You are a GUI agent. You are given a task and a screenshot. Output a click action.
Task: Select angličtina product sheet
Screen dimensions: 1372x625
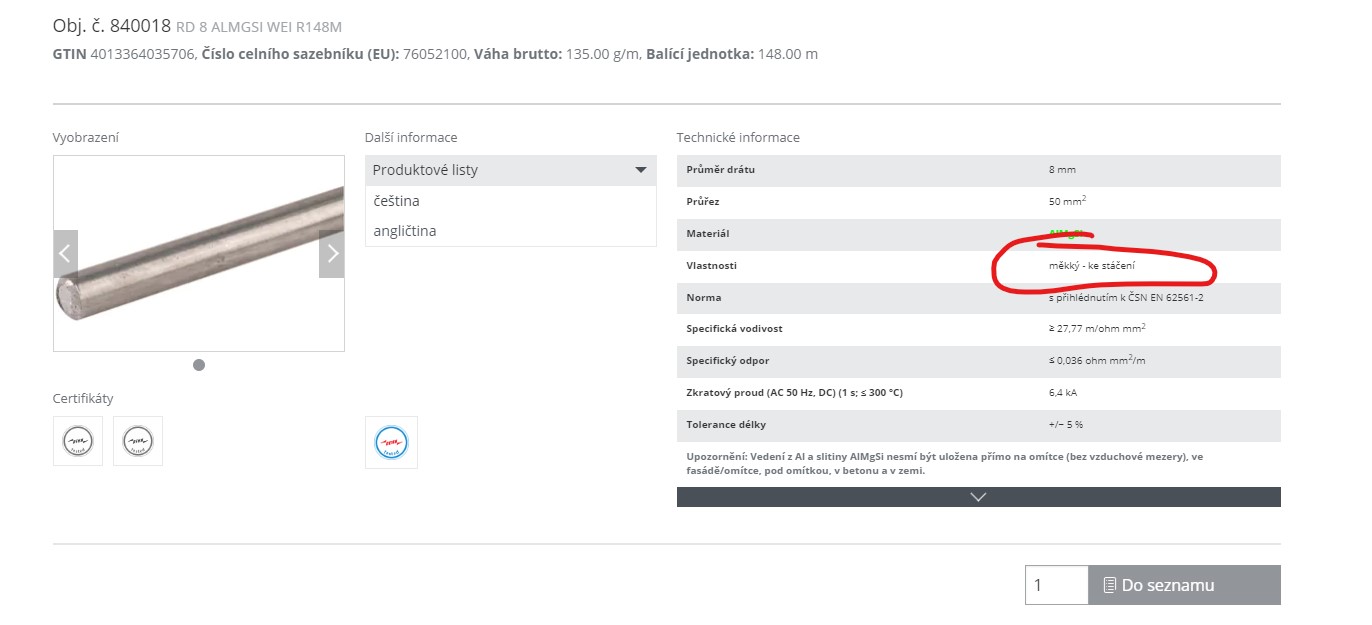404,231
